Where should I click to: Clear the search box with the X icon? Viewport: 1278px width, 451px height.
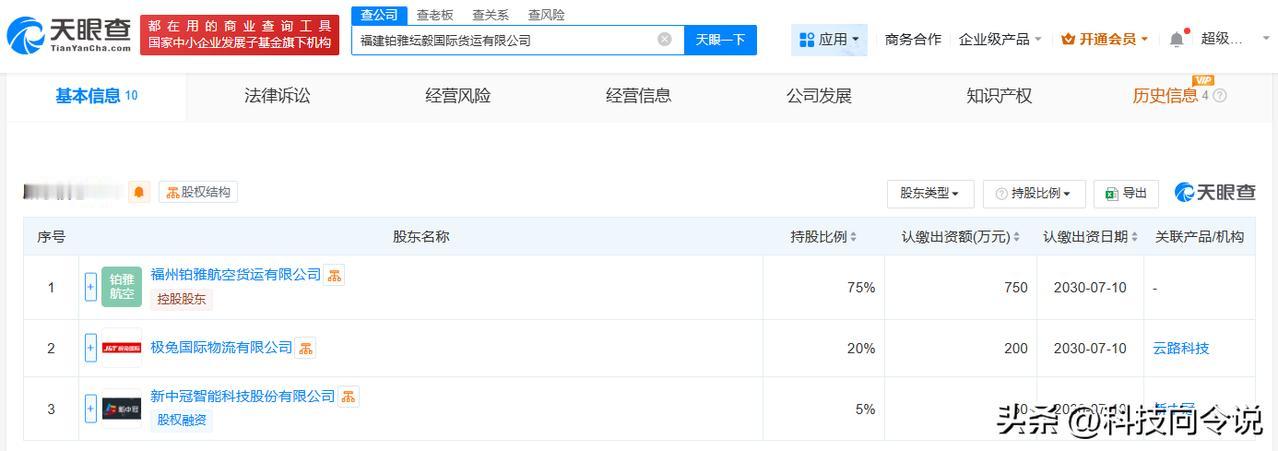click(664, 40)
